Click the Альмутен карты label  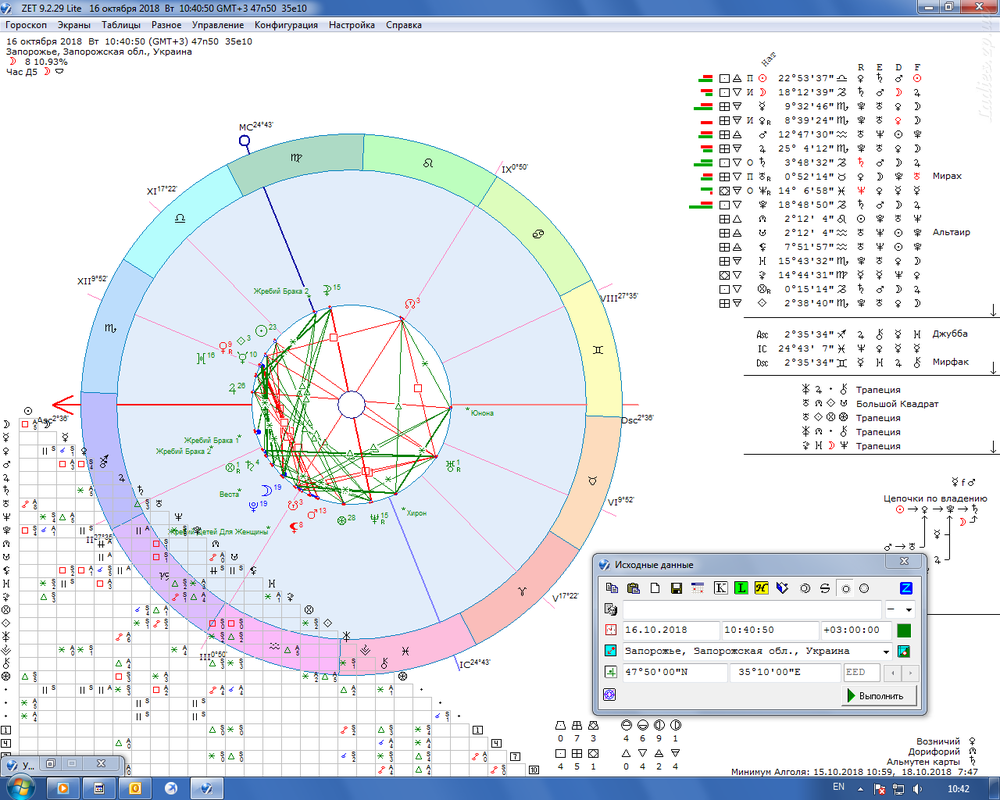923,762
